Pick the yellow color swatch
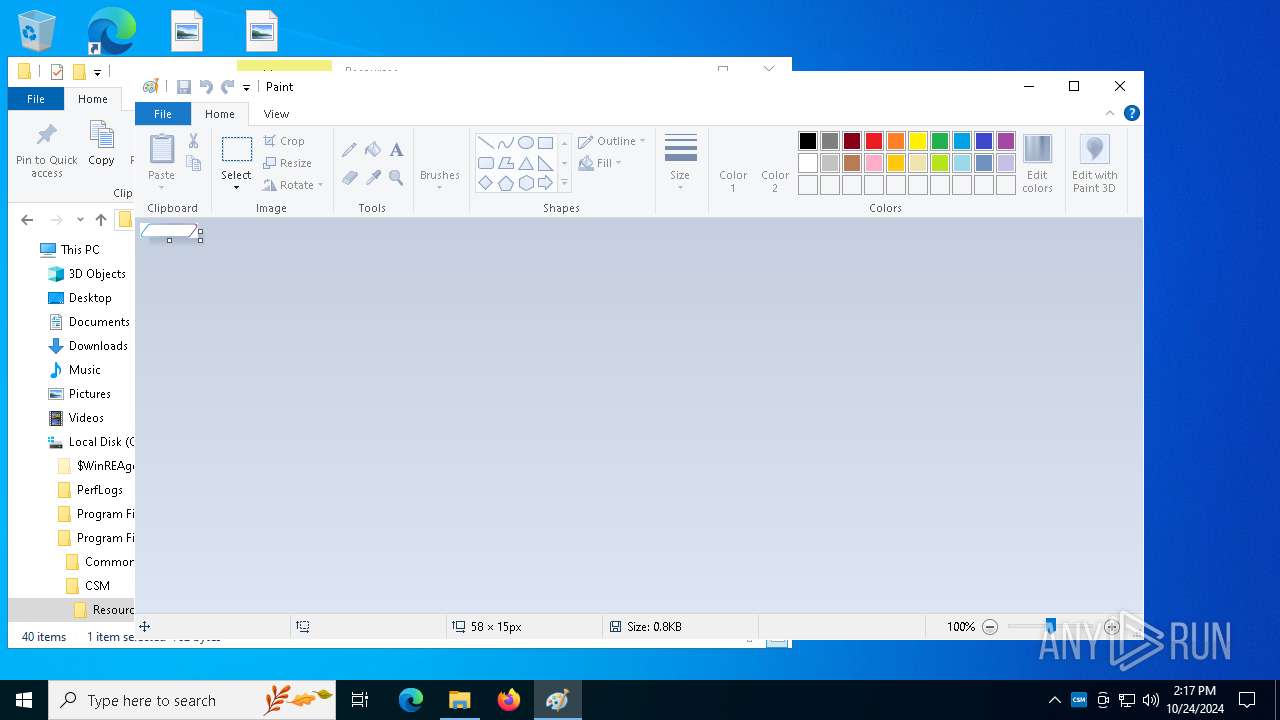The height and width of the screenshot is (720, 1280). click(x=918, y=141)
